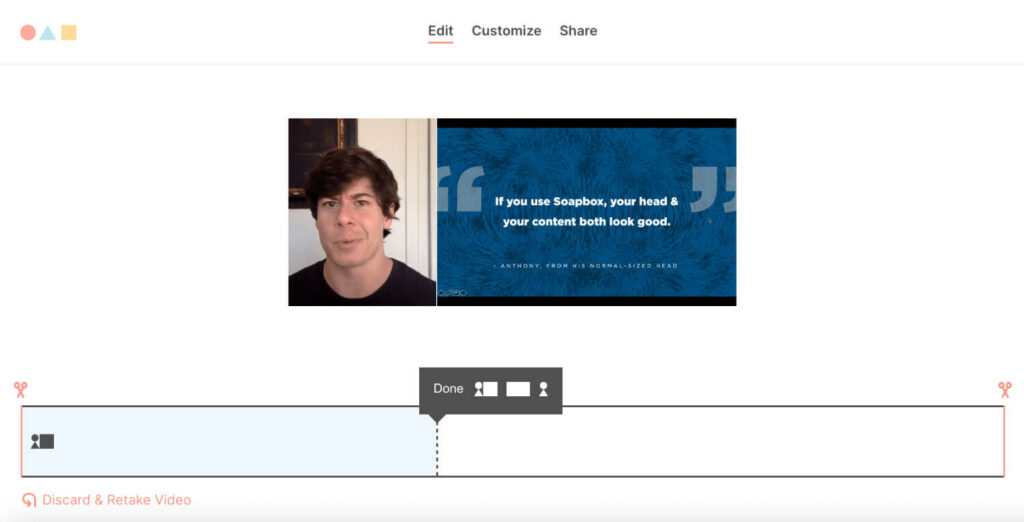Open the Share tab
The height and width of the screenshot is (522, 1024).
click(x=578, y=31)
